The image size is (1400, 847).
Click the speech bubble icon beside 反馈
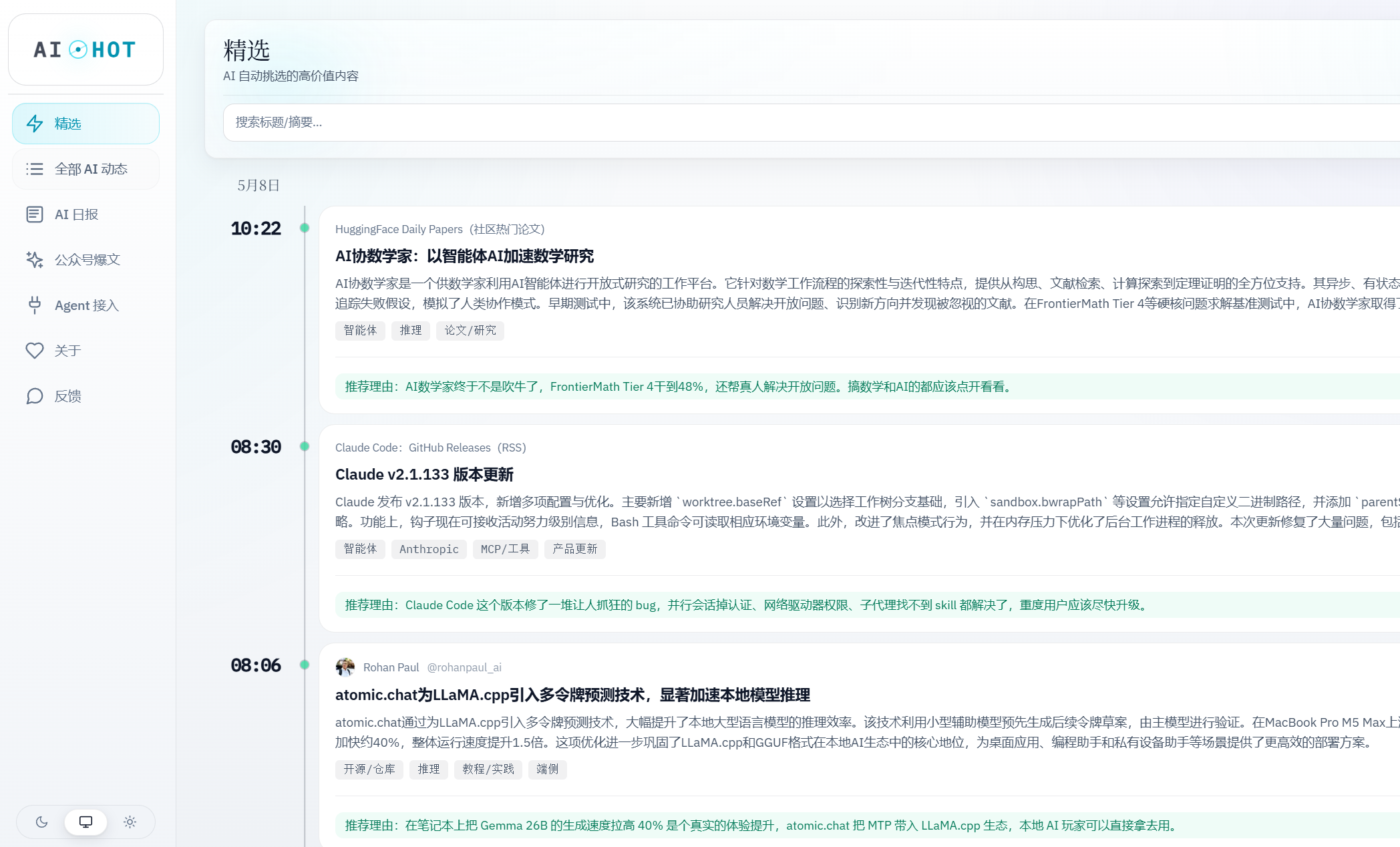(x=35, y=396)
